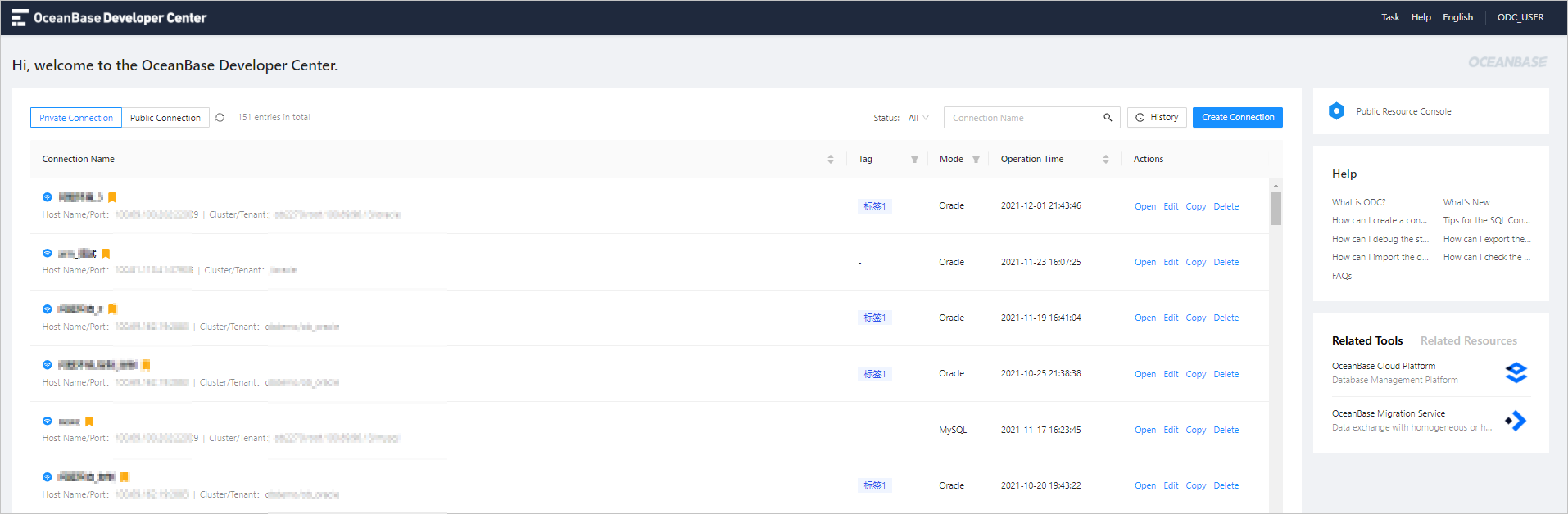Click the History button

[x=1157, y=118]
